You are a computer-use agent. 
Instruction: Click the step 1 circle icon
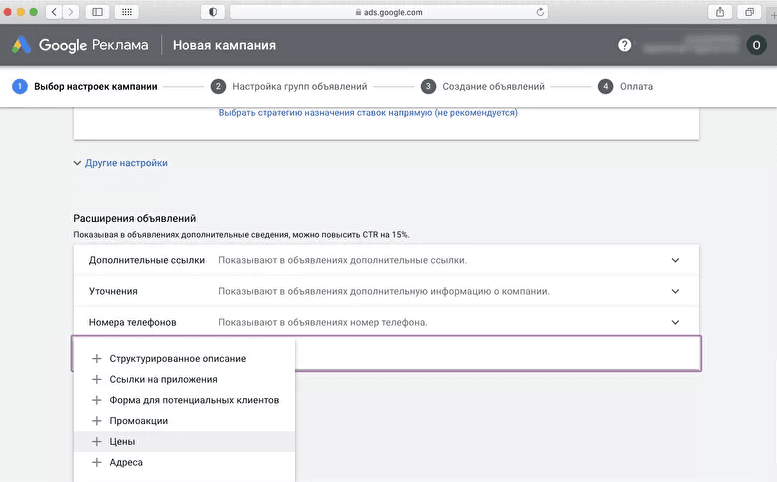[x=20, y=86]
